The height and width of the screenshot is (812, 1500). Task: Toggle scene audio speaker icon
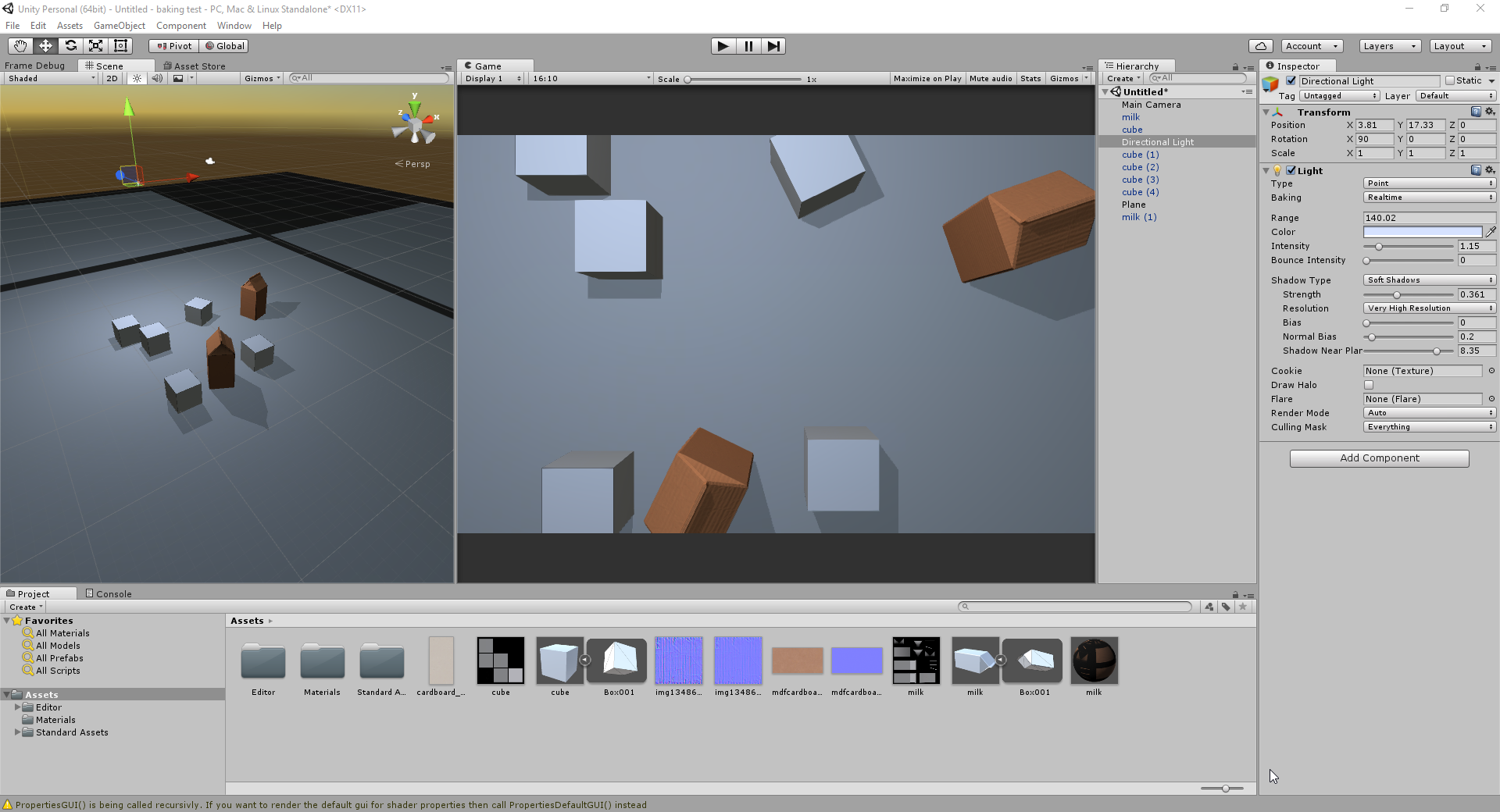[157, 78]
